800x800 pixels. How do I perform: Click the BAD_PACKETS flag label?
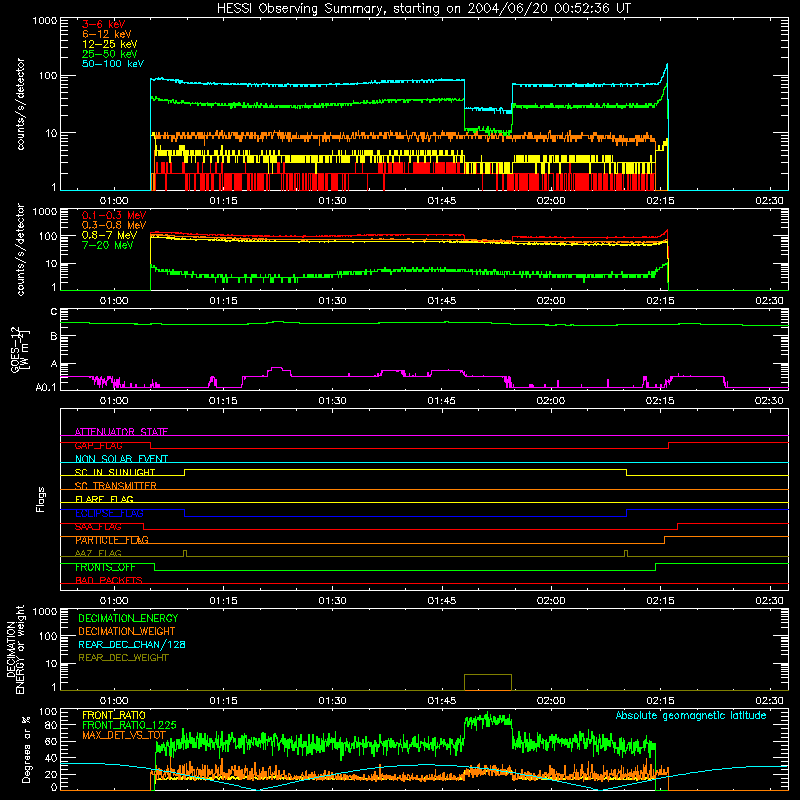(109, 580)
